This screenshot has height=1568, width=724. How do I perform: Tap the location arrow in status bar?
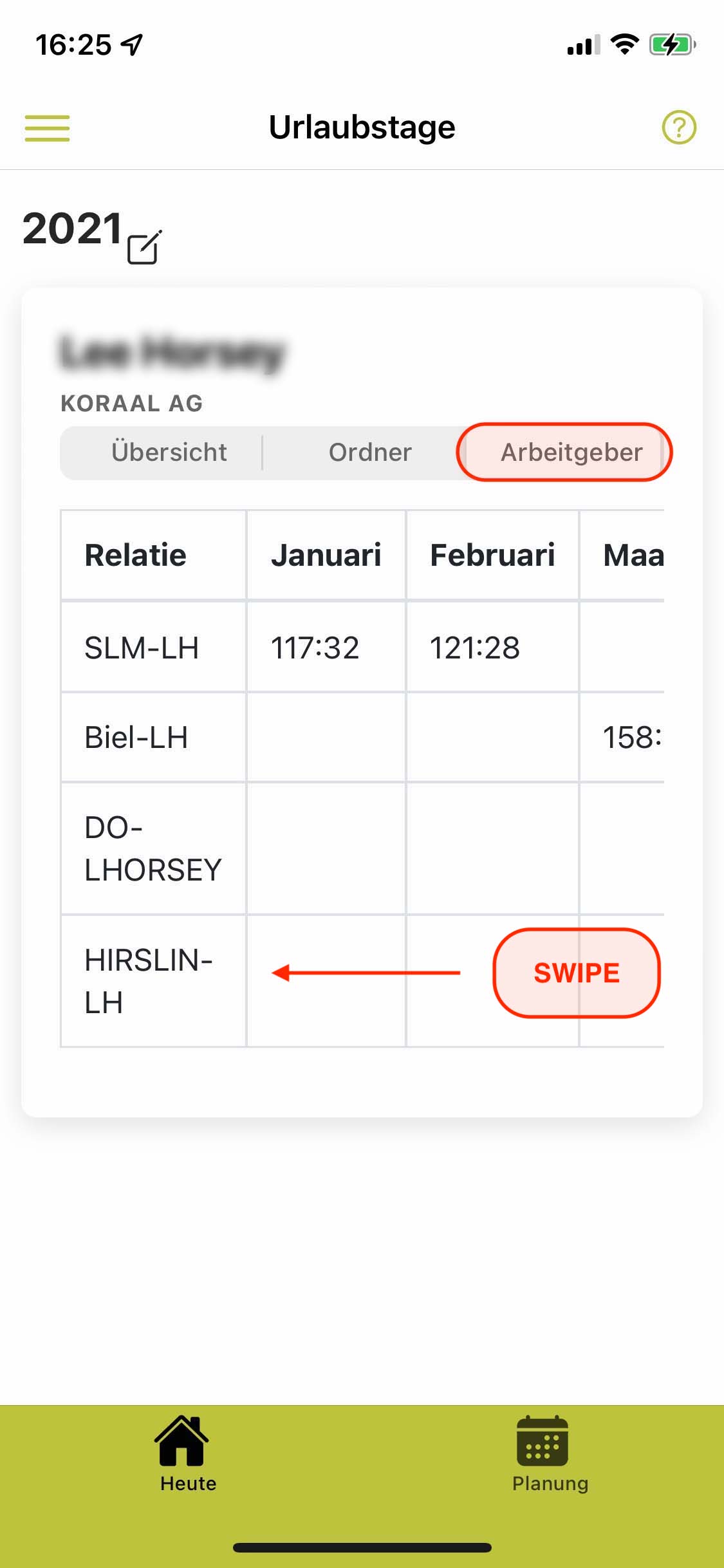coord(133,45)
